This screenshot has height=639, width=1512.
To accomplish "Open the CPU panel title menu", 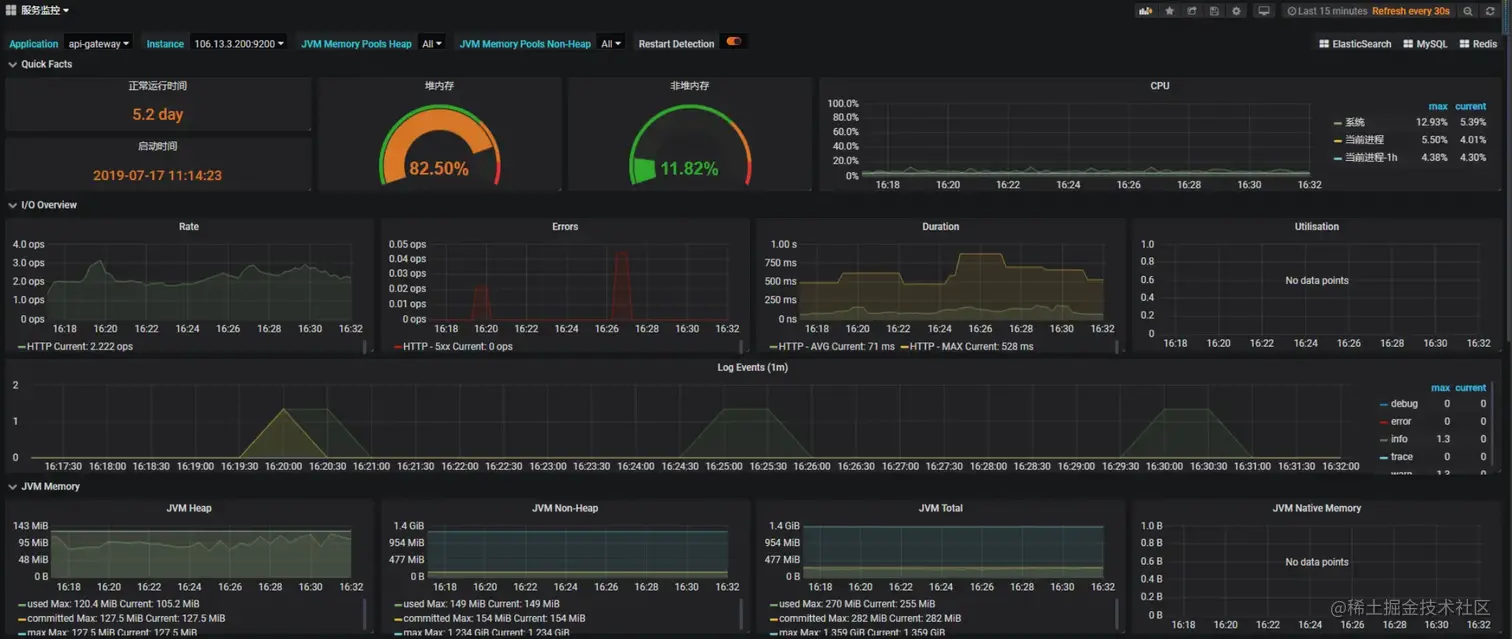I will [x=1160, y=86].
